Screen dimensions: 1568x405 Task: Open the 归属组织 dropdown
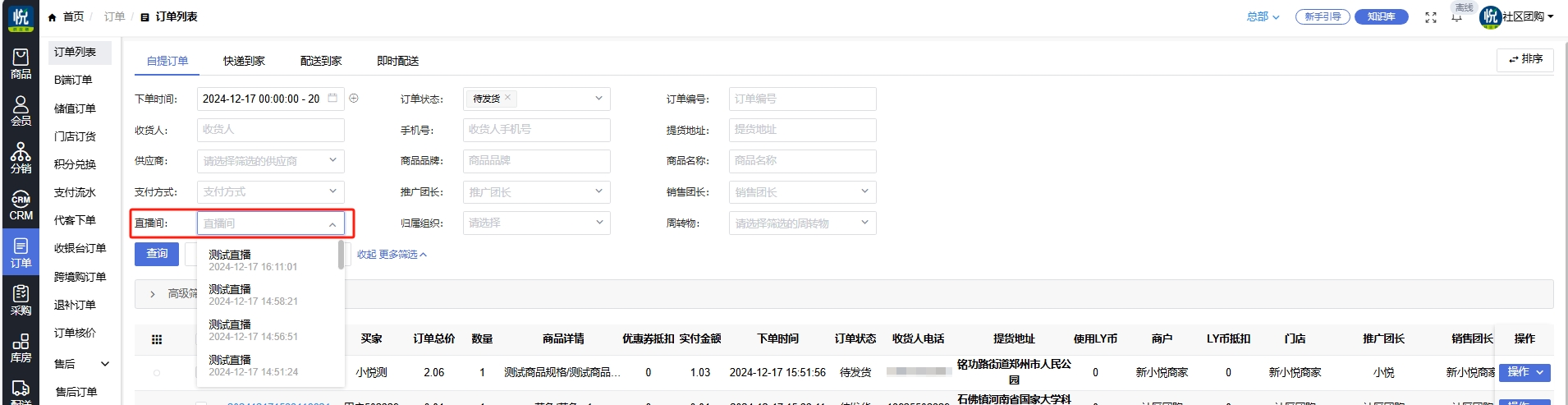[537, 223]
